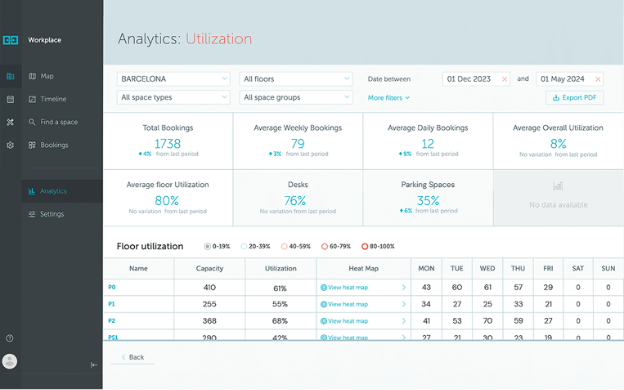The image size is (624, 390).
Task: Open the P2 floor link
Action: pos(112,321)
